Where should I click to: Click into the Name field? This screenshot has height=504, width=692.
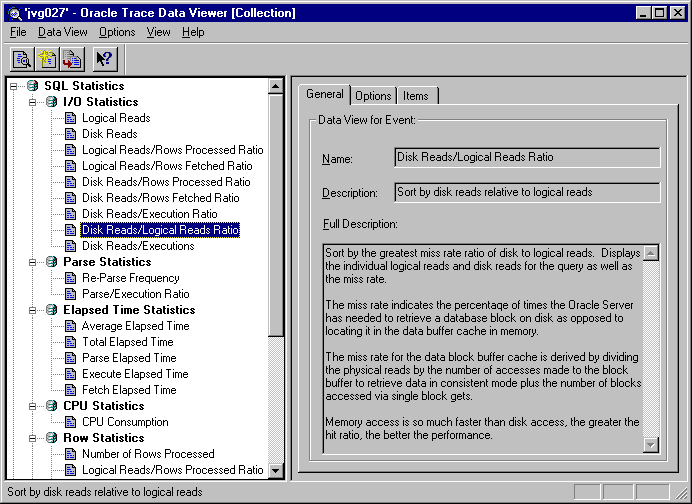pyautogui.click(x=527, y=157)
